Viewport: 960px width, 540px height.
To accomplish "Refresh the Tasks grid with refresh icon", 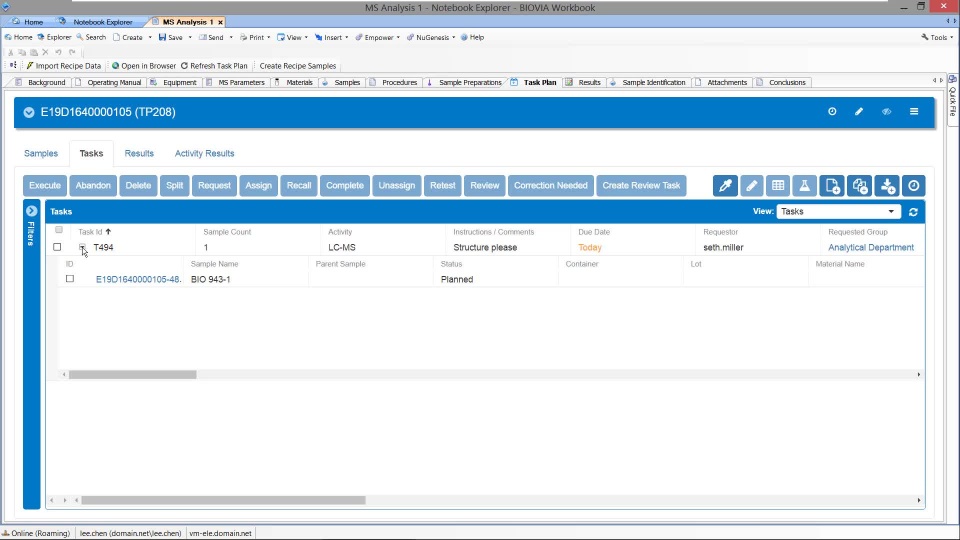I will [x=913, y=212].
